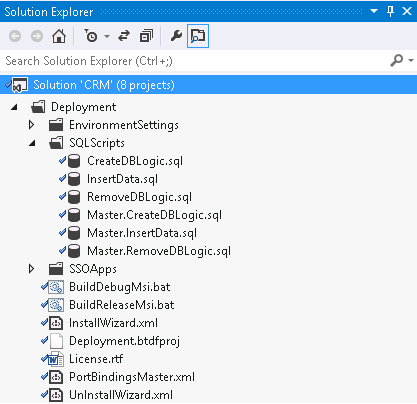Select Master.RemoveDBLogic.sql file

coord(159,251)
